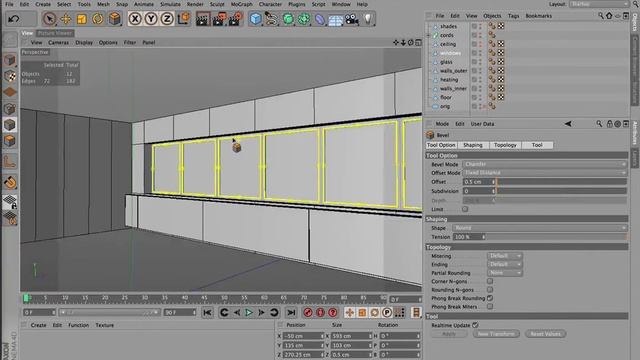Click the Tension slider bar
Viewport: 640px width, 360px height.
(x=556, y=237)
